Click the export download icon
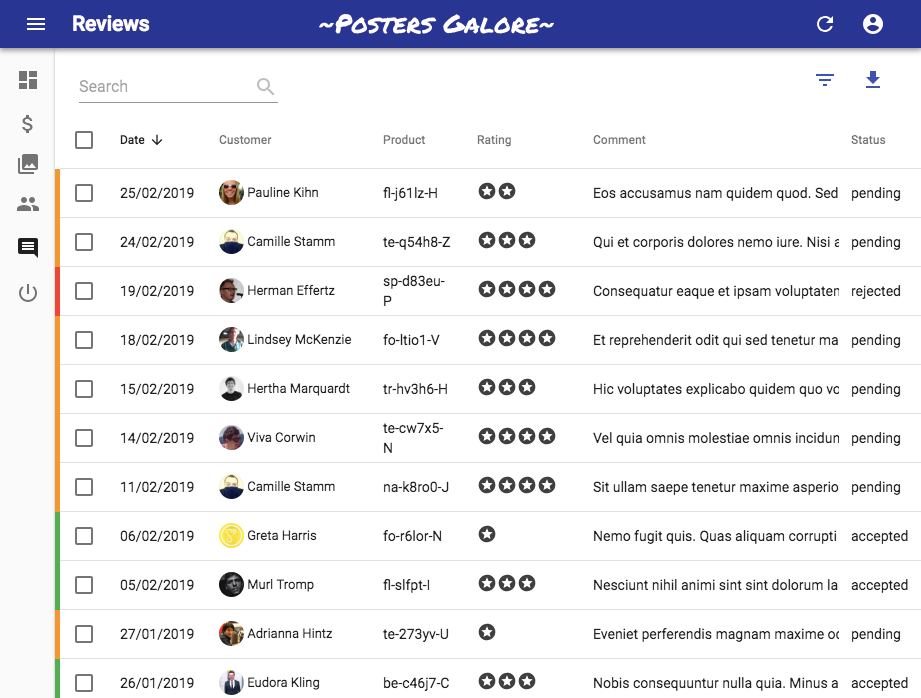The image size is (921, 698). tap(873, 80)
